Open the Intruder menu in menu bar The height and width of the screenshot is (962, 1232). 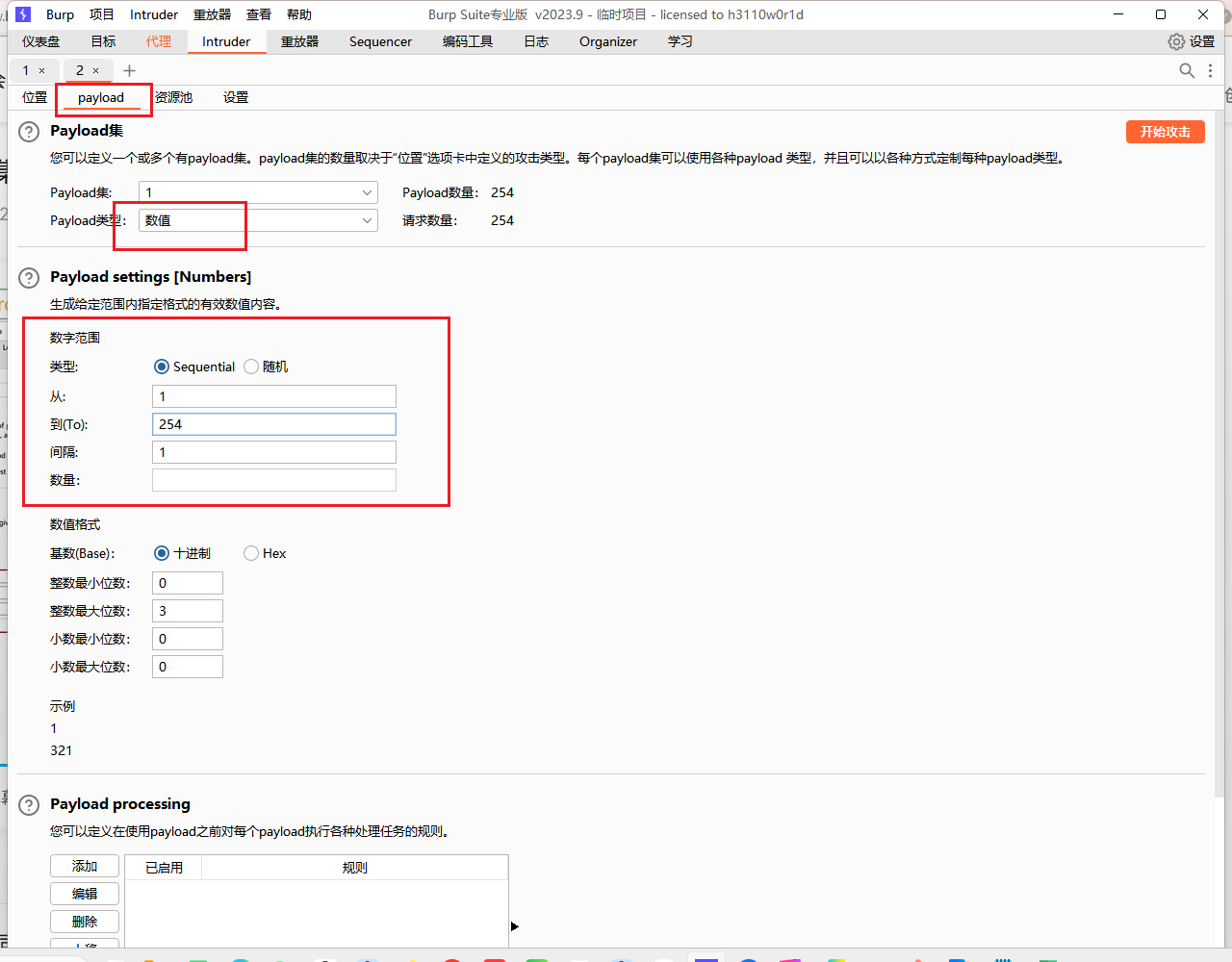(x=154, y=14)
